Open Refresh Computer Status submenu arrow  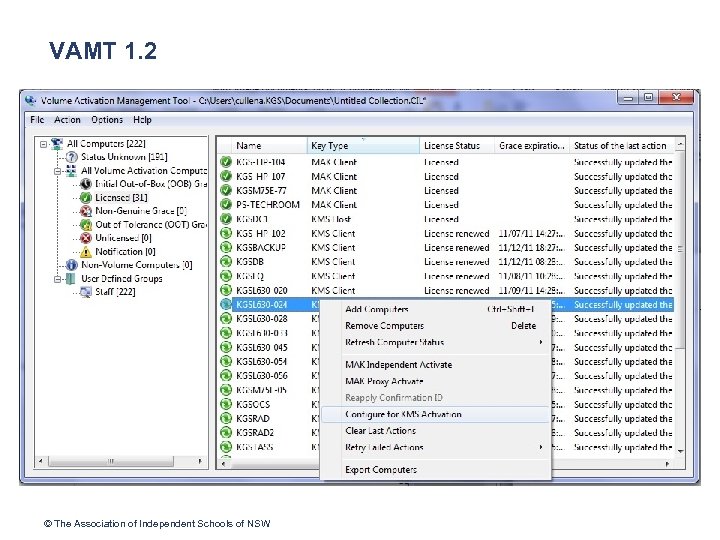point(541,342)
